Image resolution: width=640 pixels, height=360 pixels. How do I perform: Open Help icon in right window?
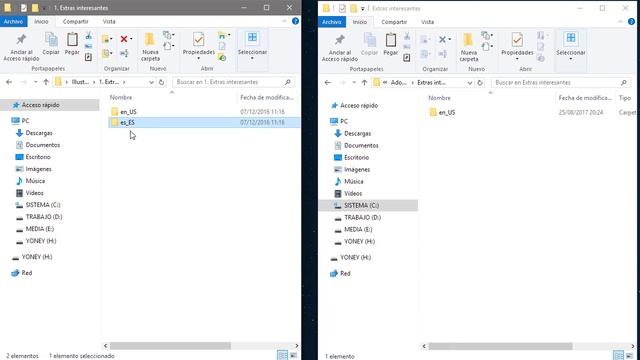(631, 22)
